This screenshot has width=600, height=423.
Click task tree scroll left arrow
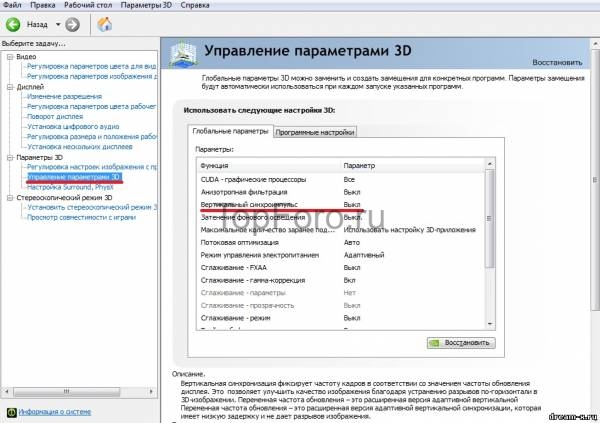(7, 392)
